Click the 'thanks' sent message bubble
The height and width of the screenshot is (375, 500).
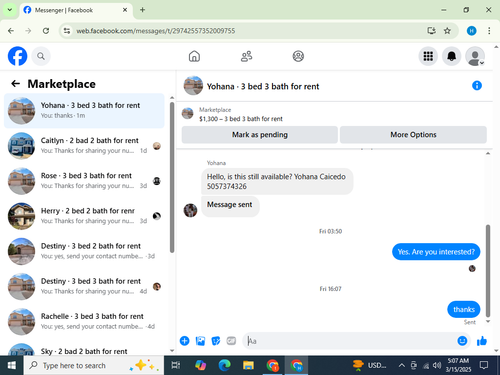[x=464, y=309]
